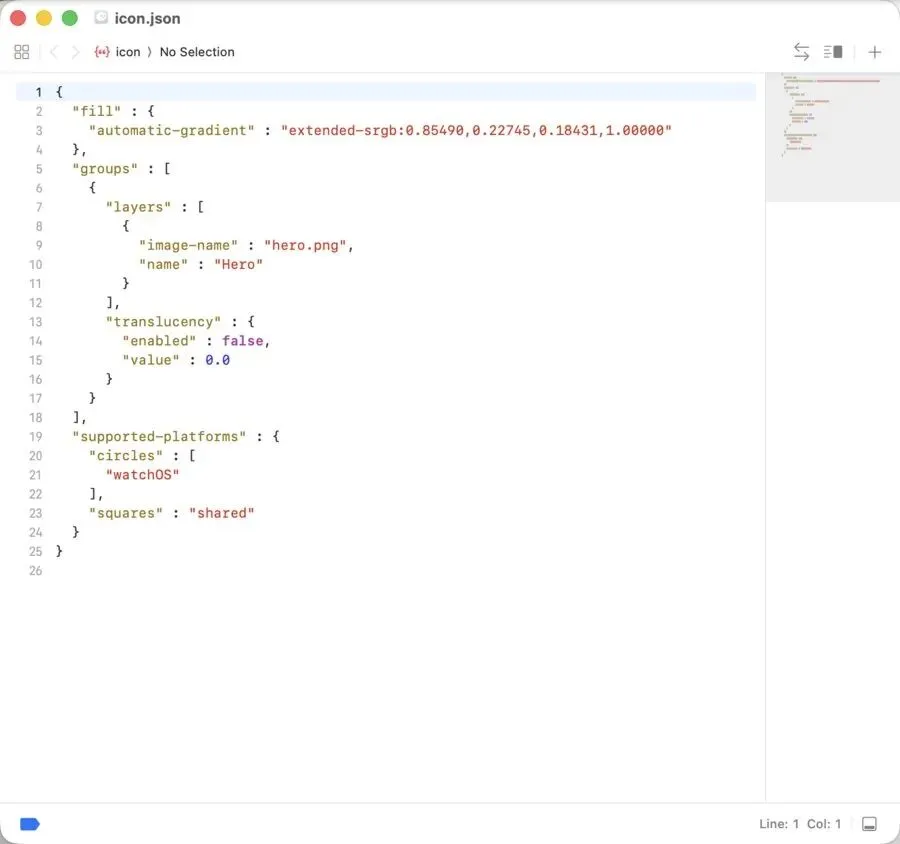The height and width of the screenshot is (844, 900).
Task: Click the 0.0 number value
Action: 218,360
